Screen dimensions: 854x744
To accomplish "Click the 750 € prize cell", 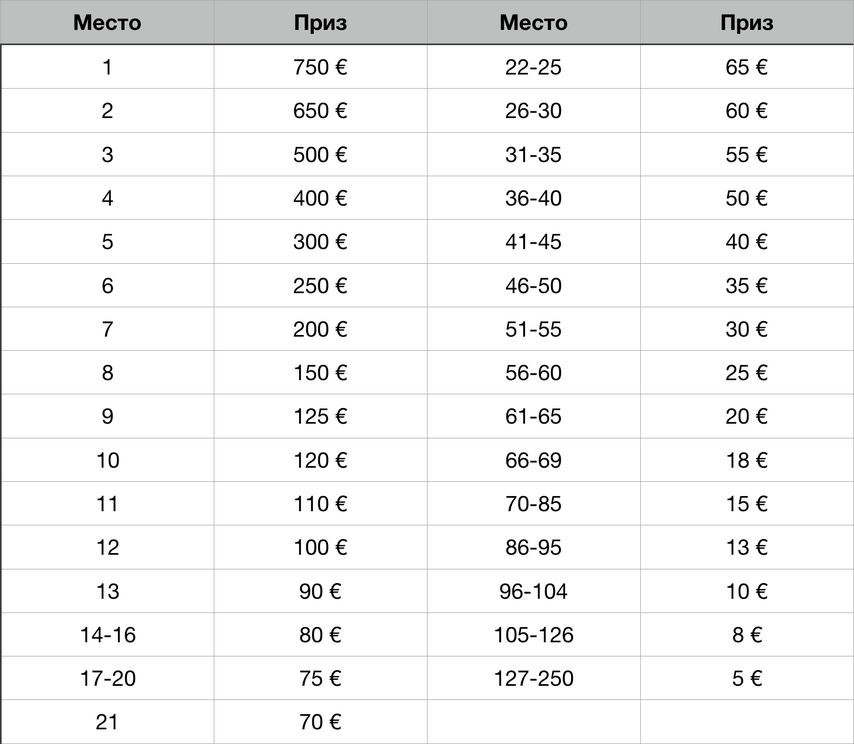I will click(x=320, y=67).
